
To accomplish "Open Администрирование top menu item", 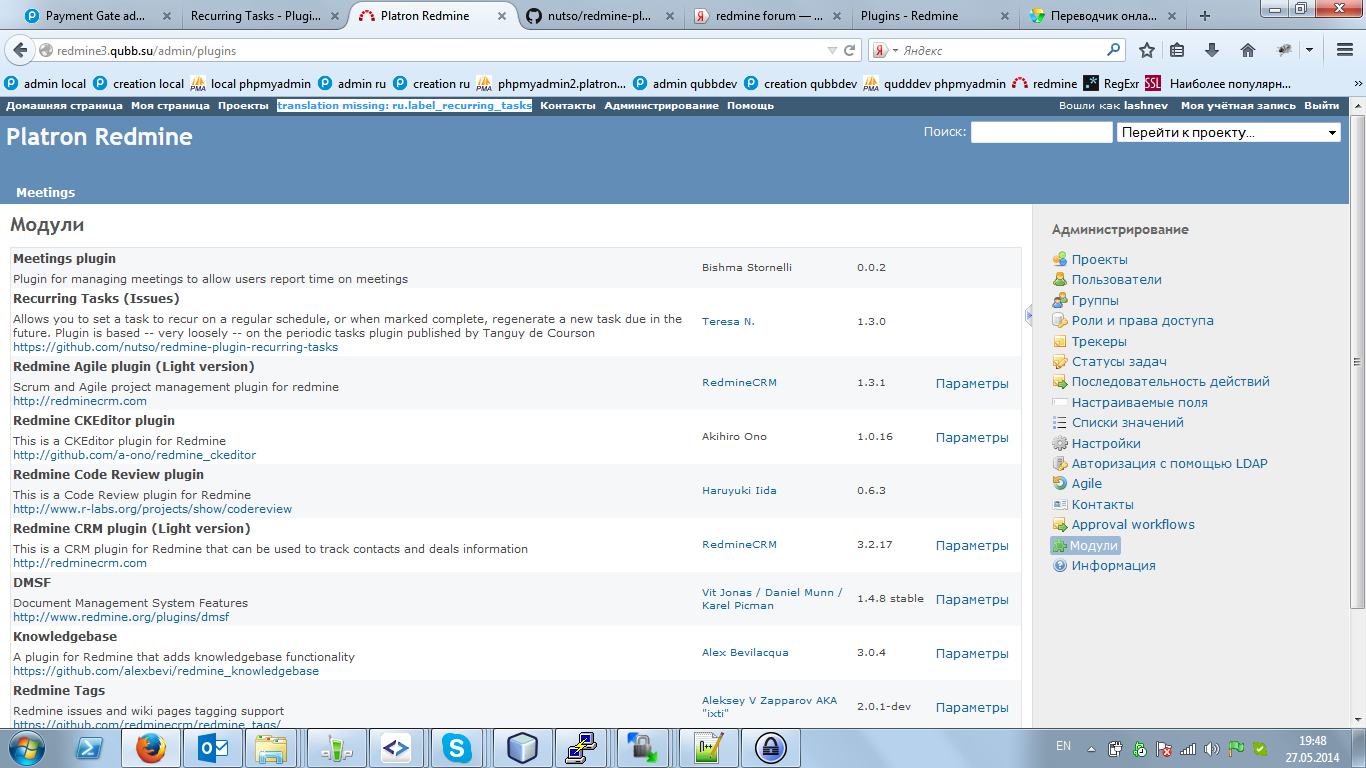I will point(661,106).
